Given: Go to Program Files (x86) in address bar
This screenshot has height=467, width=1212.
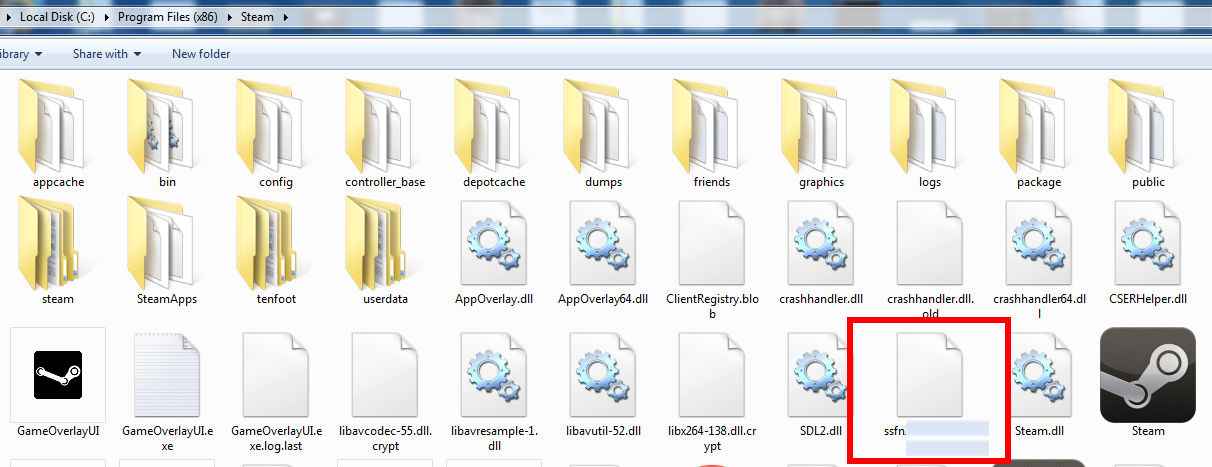Looking at the screenshot, I should click(x=169, y=17).
